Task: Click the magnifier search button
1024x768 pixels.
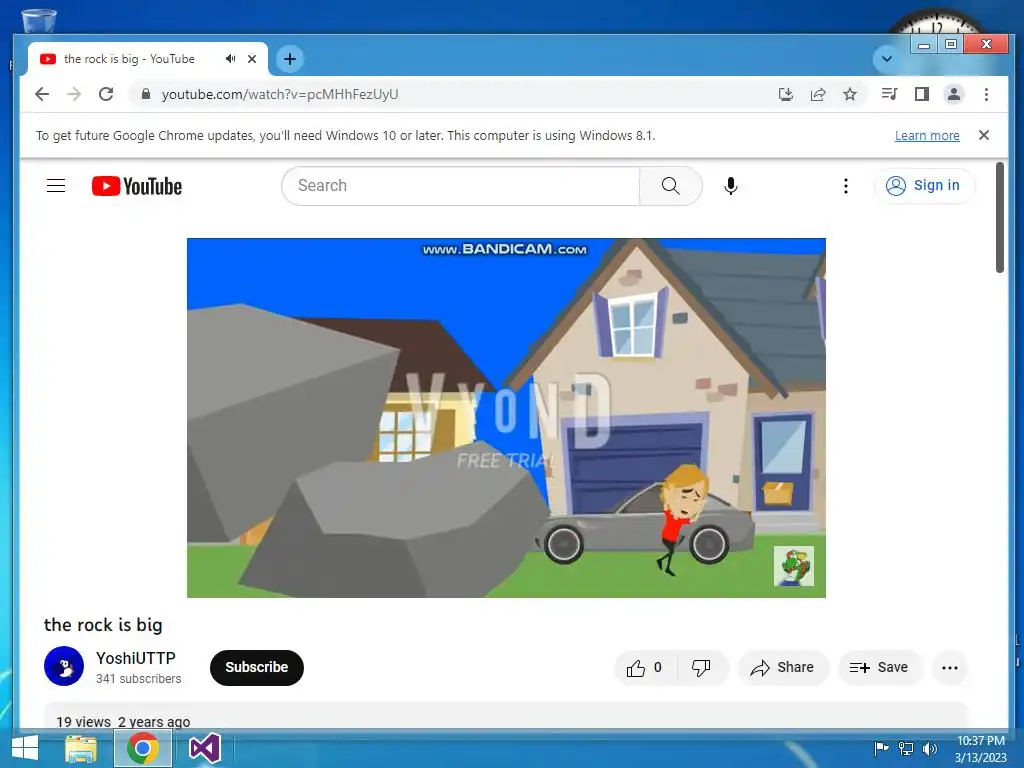Action: tap(670, 185)
